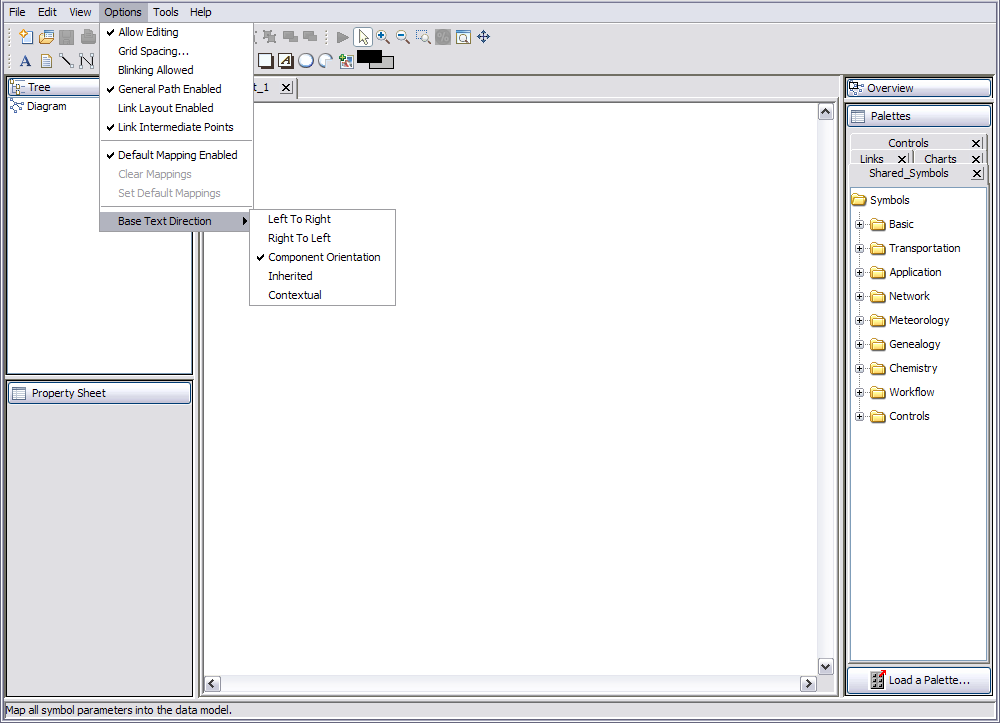Select the ellipse shape tool

[x=306, y=61]
